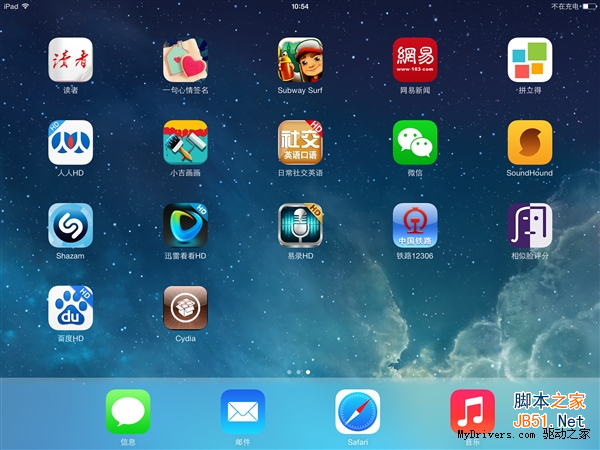
Task: Open 信息 Messages in dock
Action: (128, 412)
